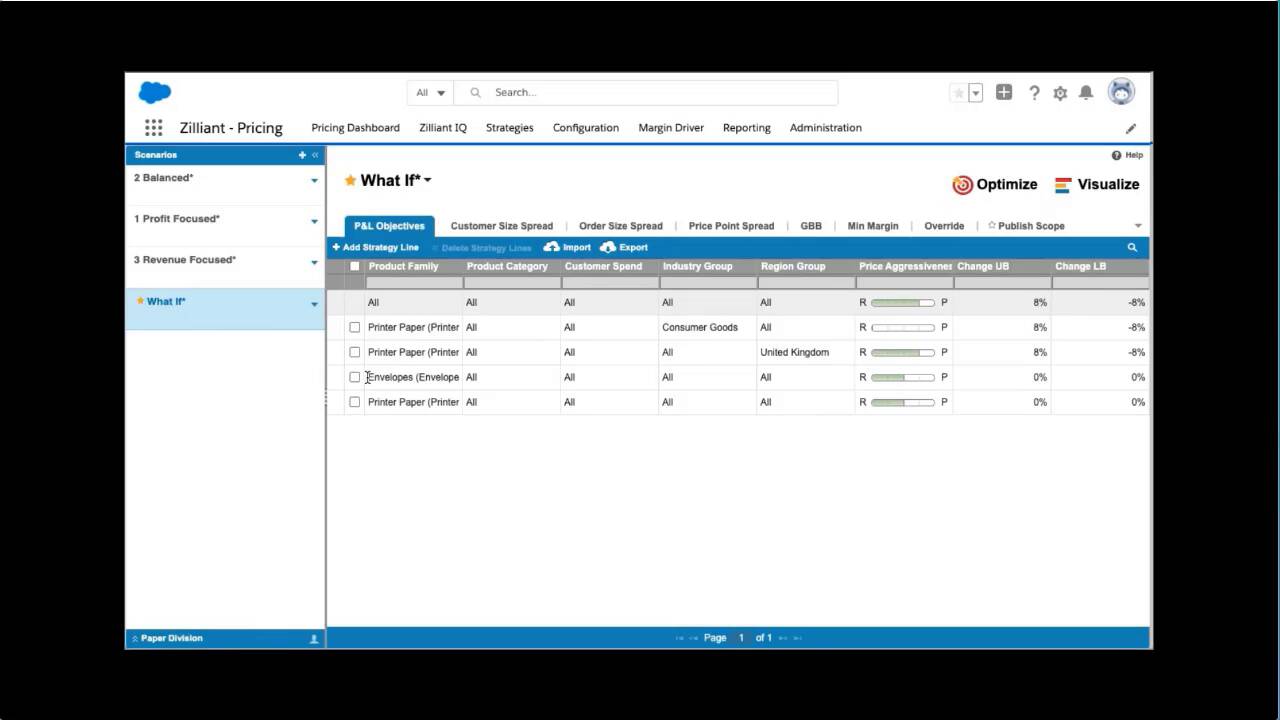This screenshot has width=1280, height=720.
Task: Sort by the Region Group column header
Action: pyautogui.click(x=793, y=266)
